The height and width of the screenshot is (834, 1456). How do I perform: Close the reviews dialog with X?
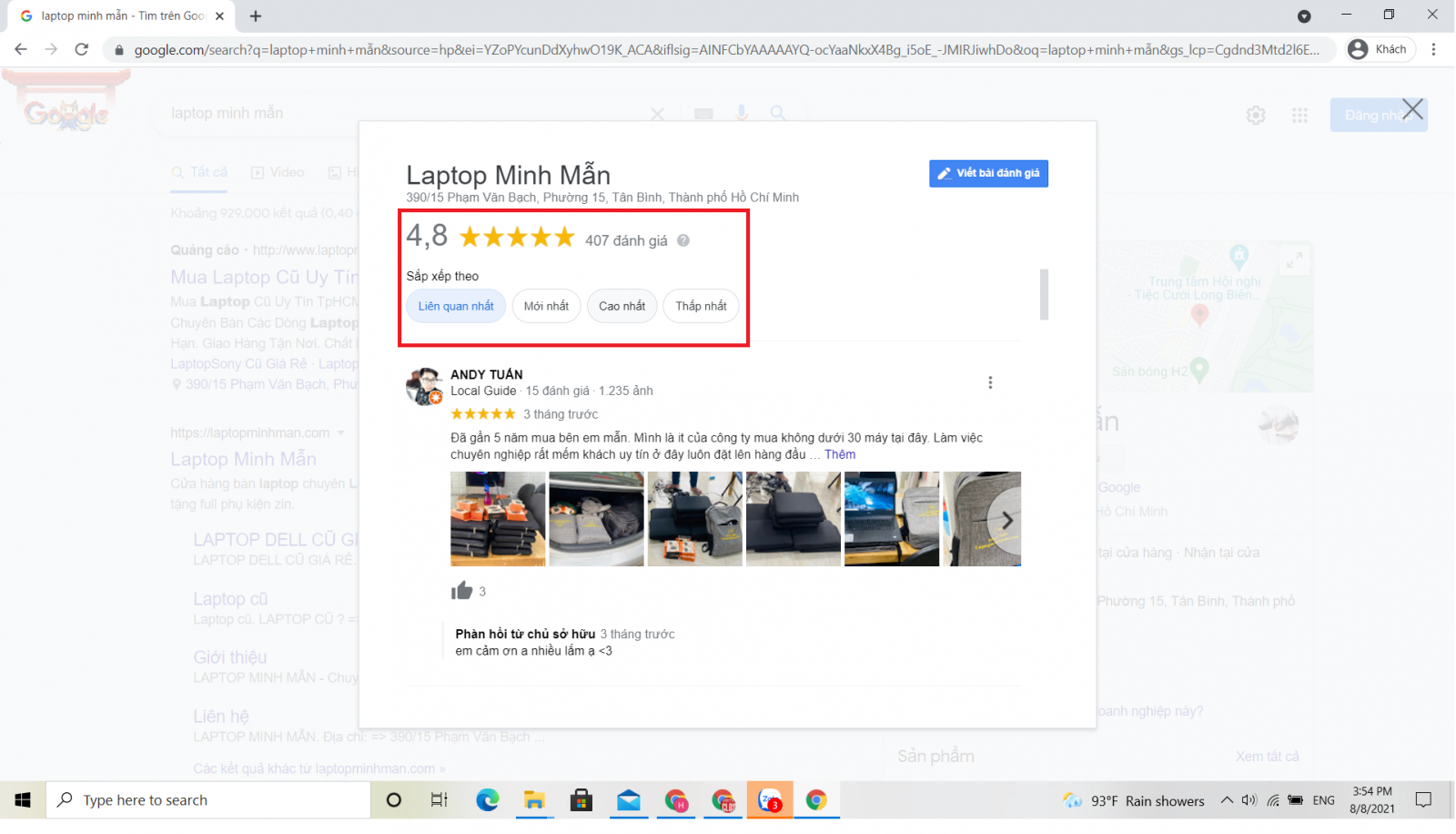pyautogui.click(x=1412, y=109)
